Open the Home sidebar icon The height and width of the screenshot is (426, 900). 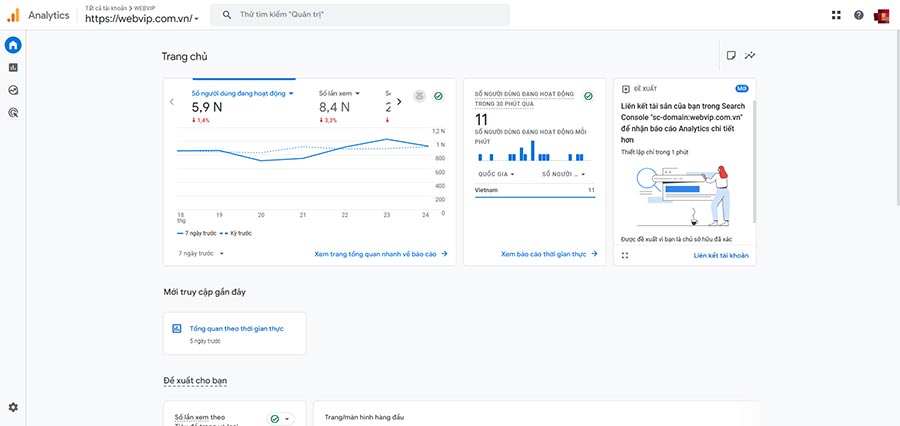pyautogui.click(x=13, y=45)
